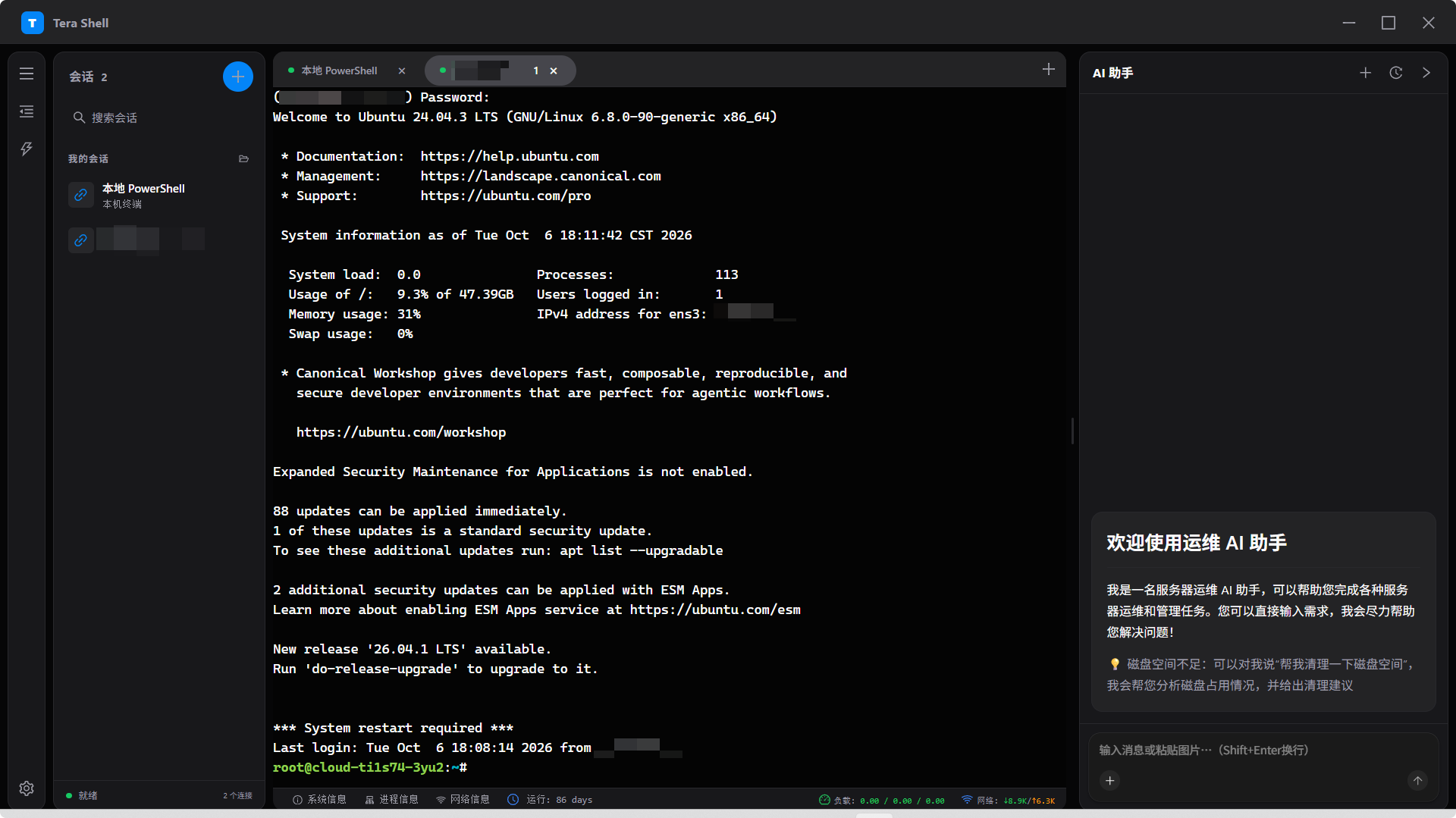Screen dimensions: 1456x818
Task: Click 我的会话 group header
Action: [88, 158]
